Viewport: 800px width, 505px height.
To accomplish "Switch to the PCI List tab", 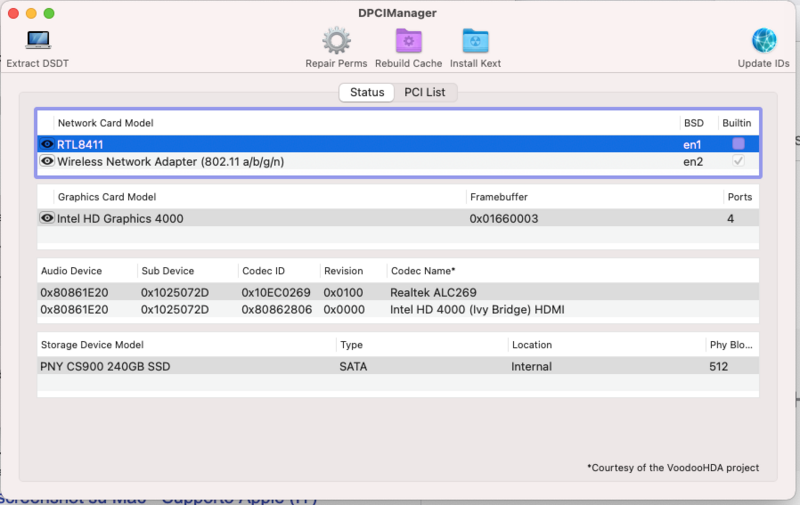I will [424, 92].
